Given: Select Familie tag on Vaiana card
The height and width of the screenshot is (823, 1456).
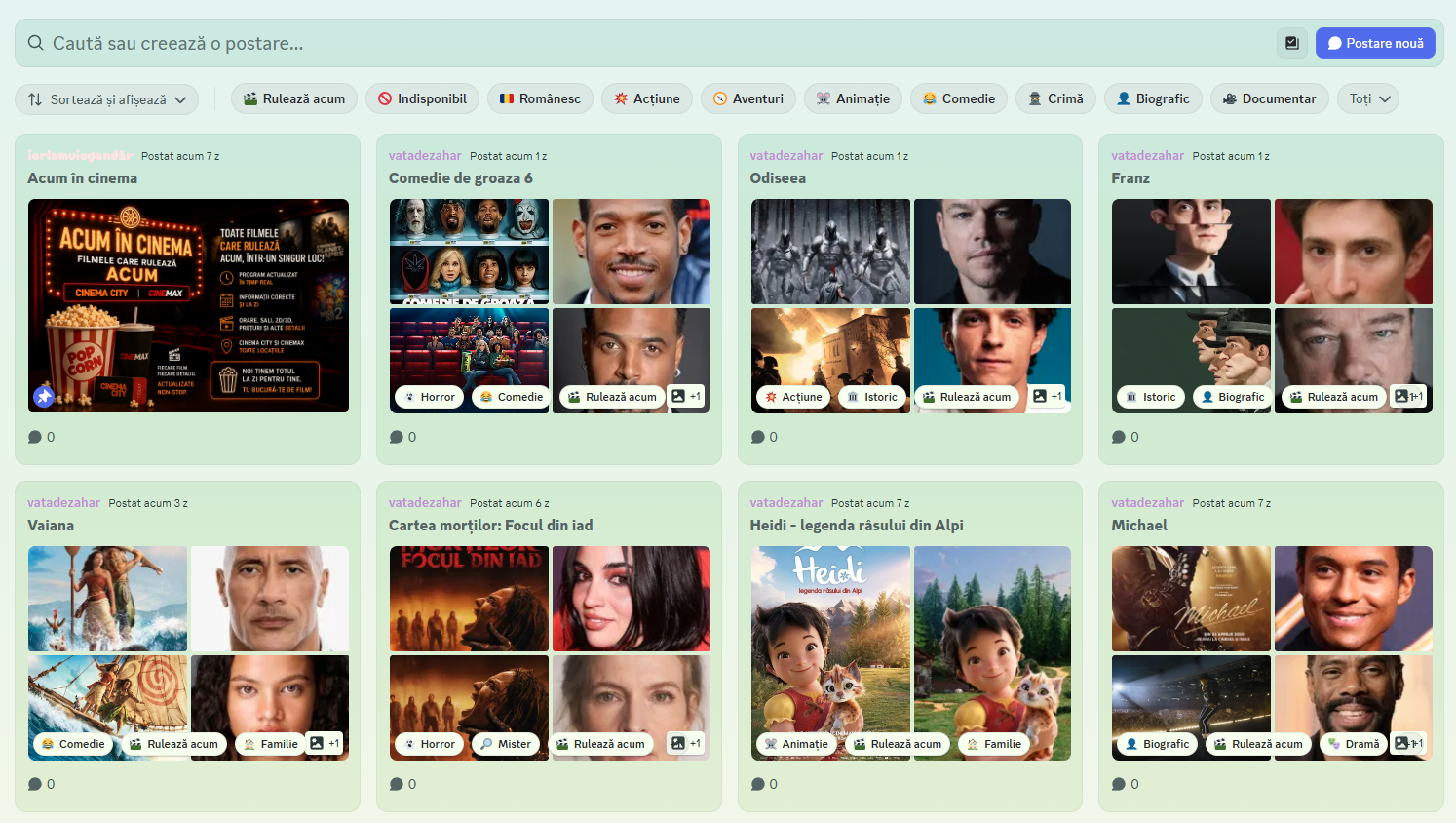Looking at the screenshot, I should click(271, 744).
